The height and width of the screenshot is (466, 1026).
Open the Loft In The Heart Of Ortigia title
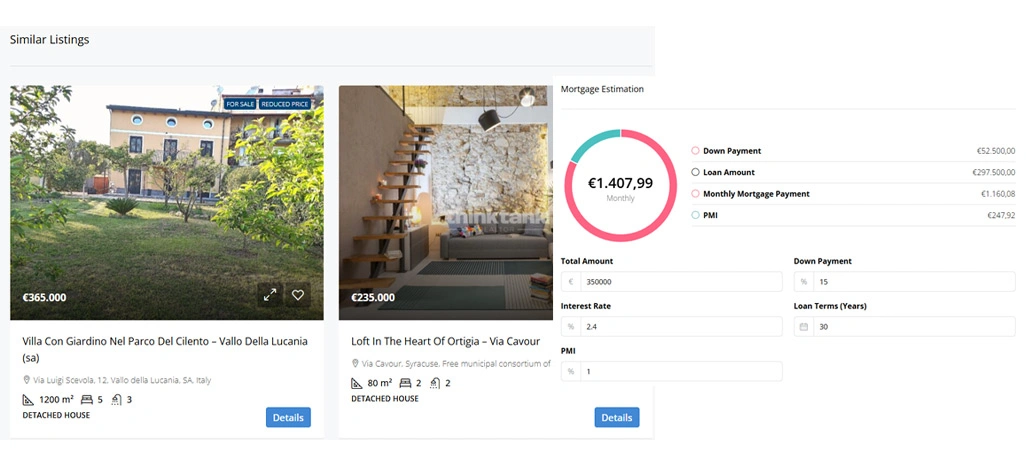[x=446, y=341]
